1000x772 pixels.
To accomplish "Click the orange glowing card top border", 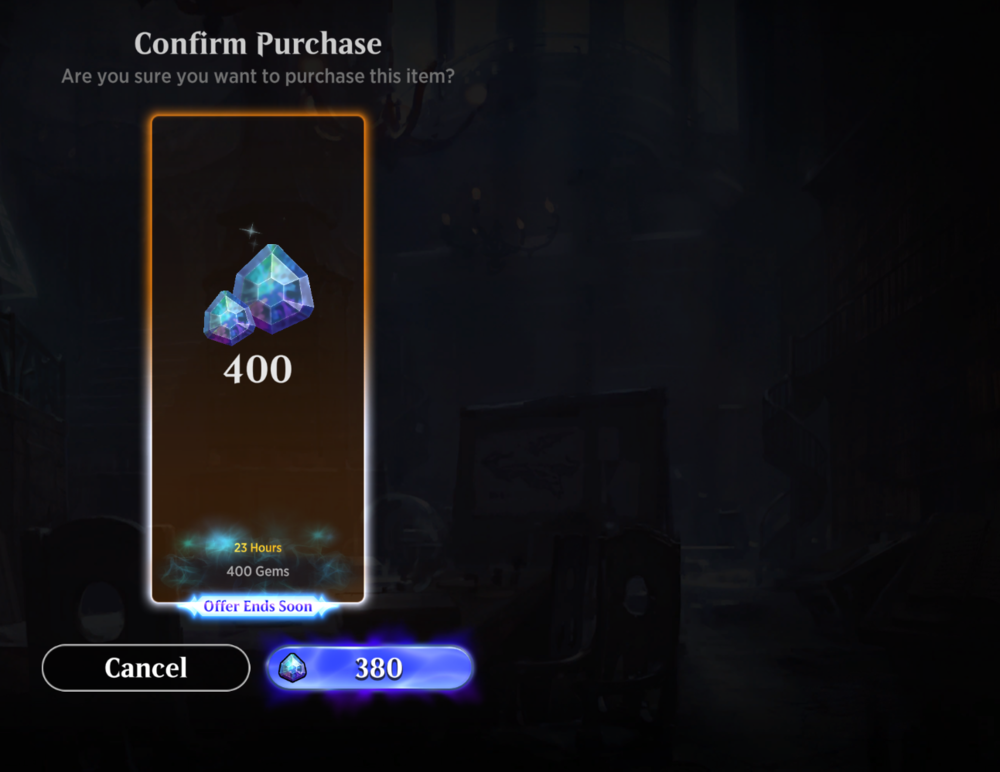I will tap(258, 117).
